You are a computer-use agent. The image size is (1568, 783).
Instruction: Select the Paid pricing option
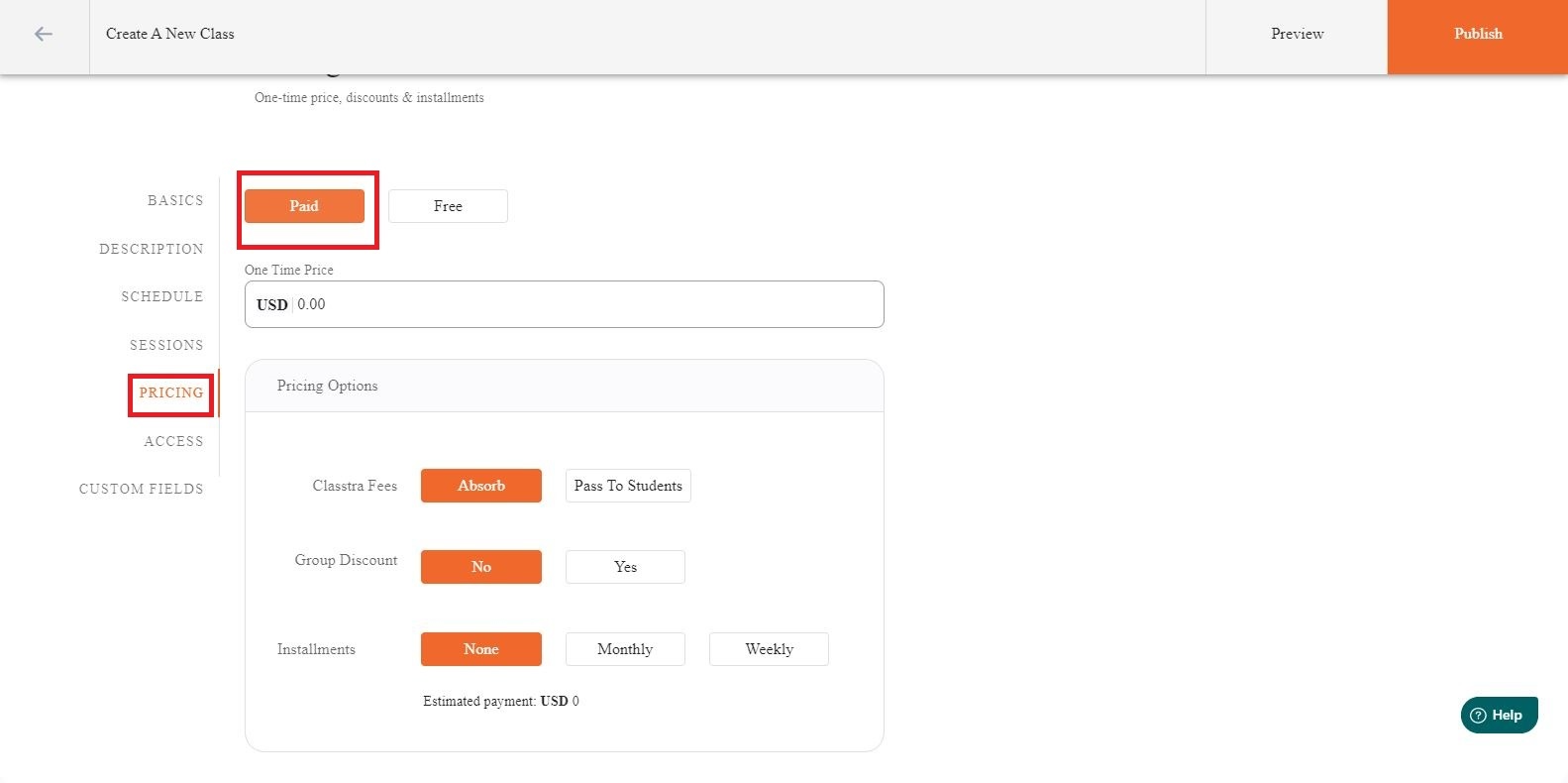(304, 206)
